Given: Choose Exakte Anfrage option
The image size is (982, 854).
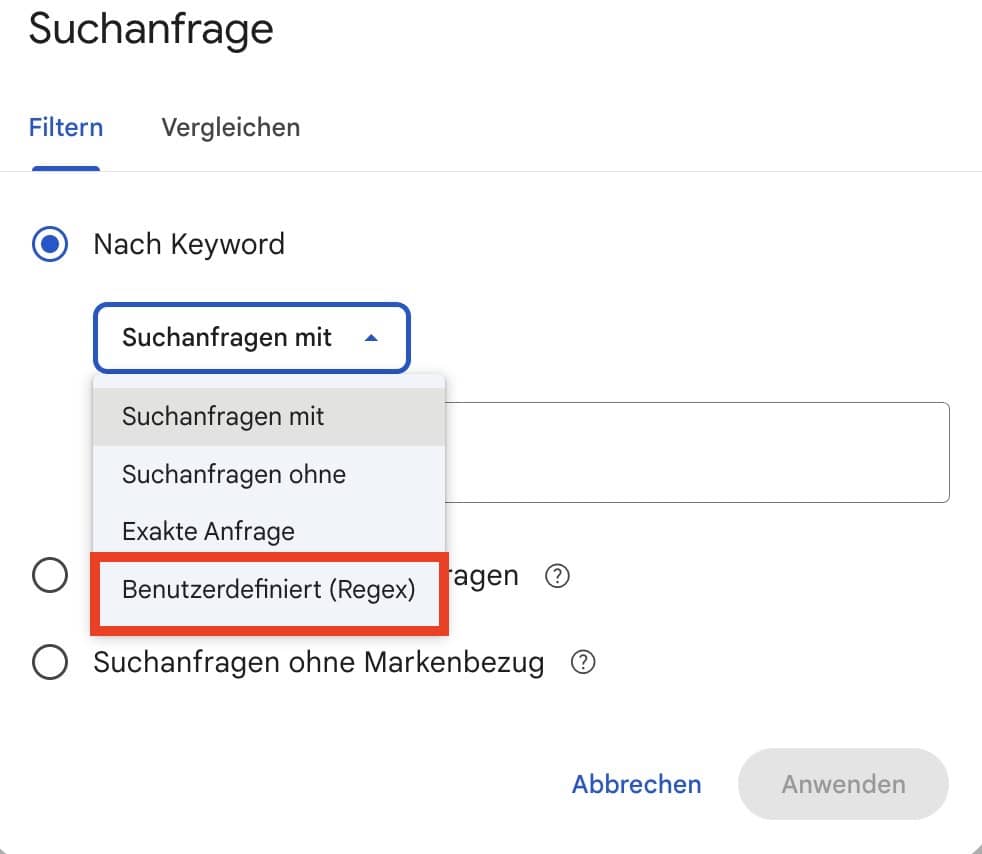Looking at the screenshot, I should coord(269,532).
